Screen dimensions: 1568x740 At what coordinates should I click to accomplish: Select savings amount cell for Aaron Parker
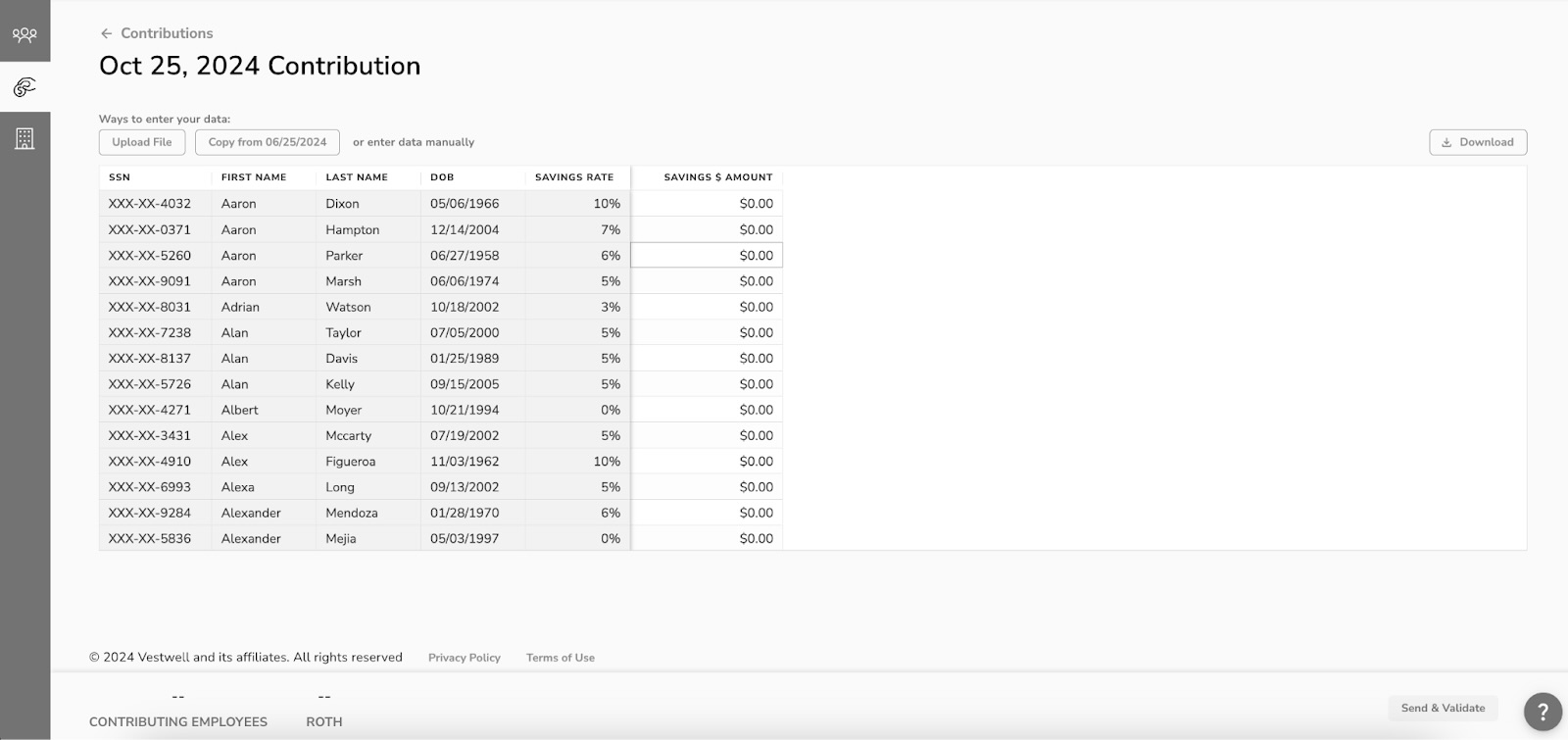[707, 256]
